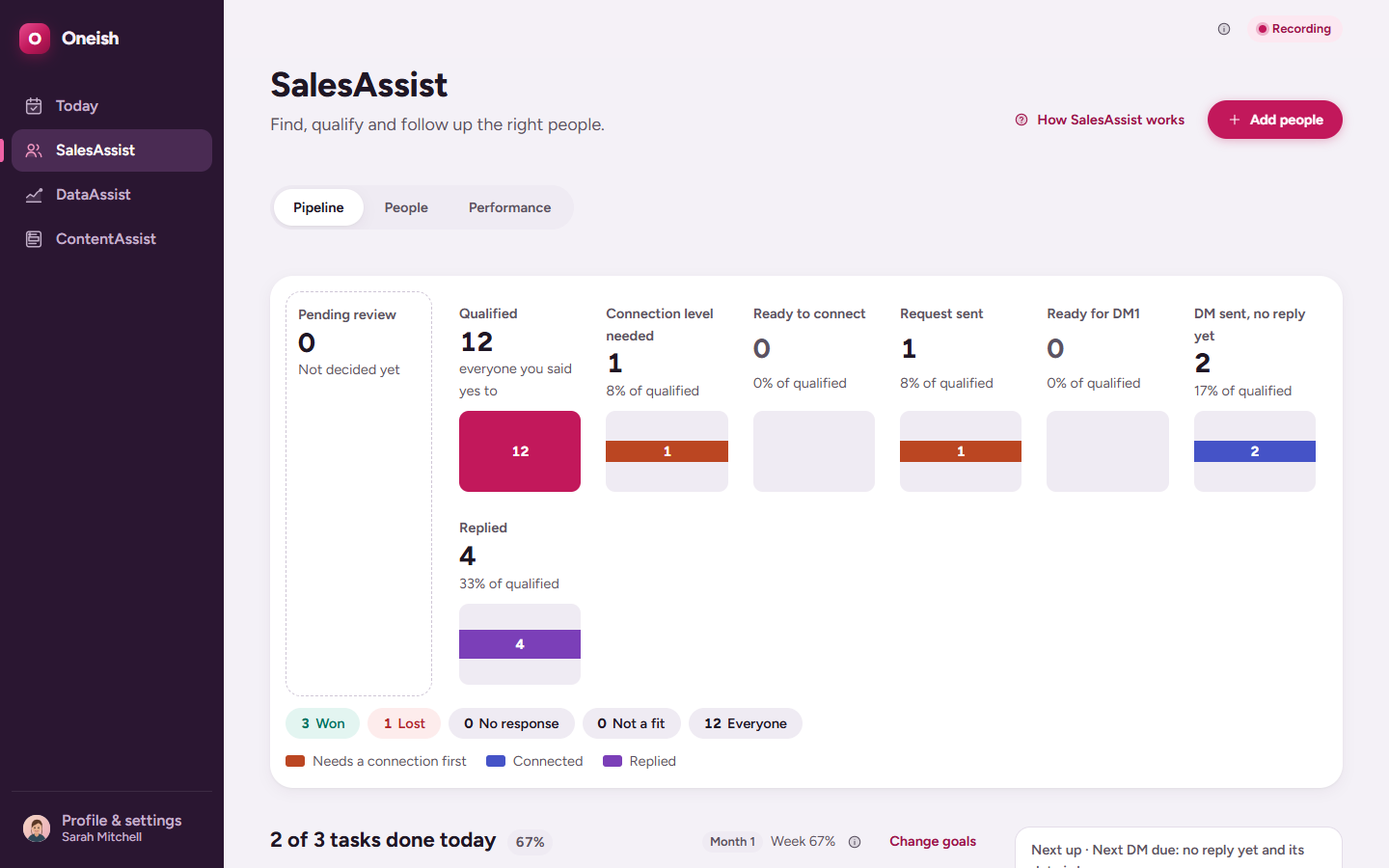The width and height of the screenshot is (1389, 868).
Task: Click the DM sent, no reply yet heading
Action: coord(1249,324)
